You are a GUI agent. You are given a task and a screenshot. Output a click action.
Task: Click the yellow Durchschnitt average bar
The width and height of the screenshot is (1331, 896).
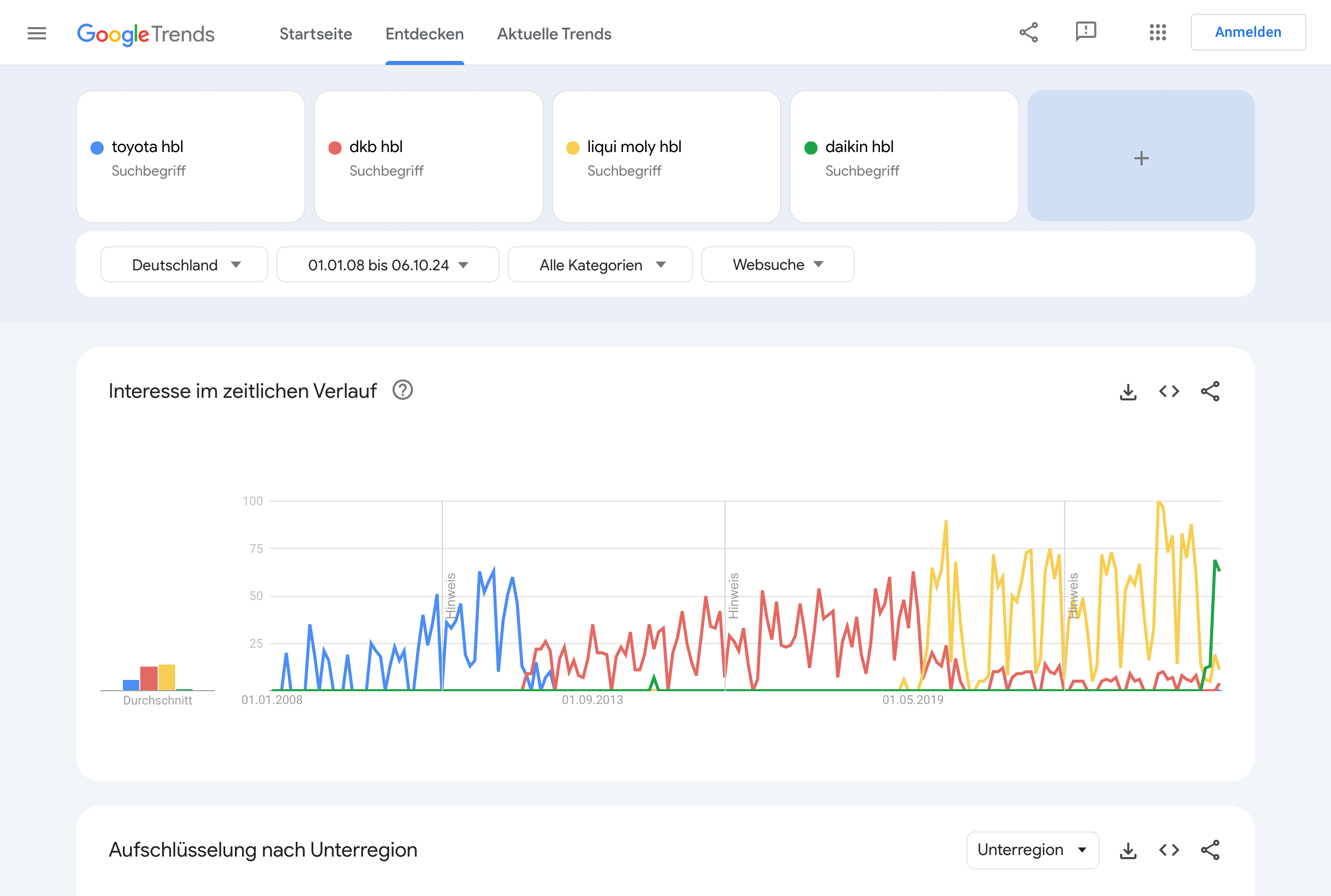[167, 678]
